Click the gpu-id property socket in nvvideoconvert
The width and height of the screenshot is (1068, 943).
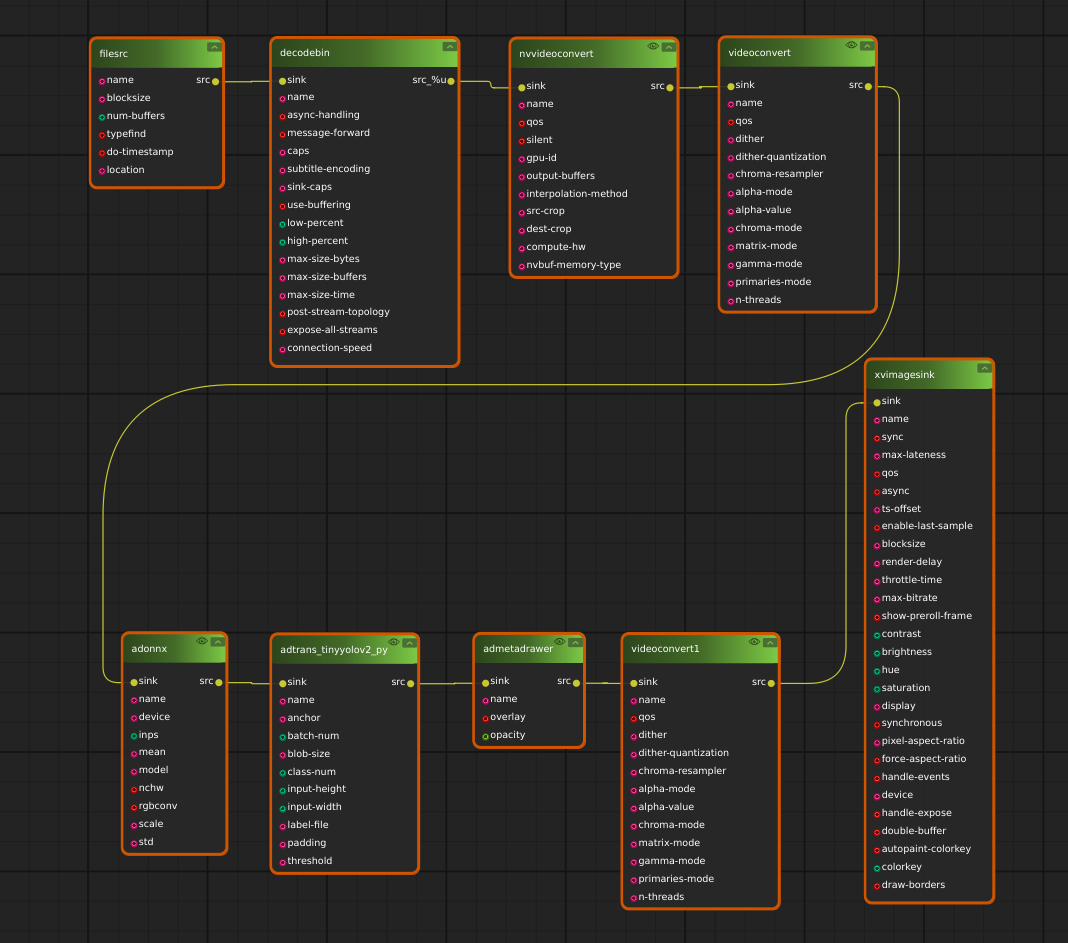[x=521, y=158]
